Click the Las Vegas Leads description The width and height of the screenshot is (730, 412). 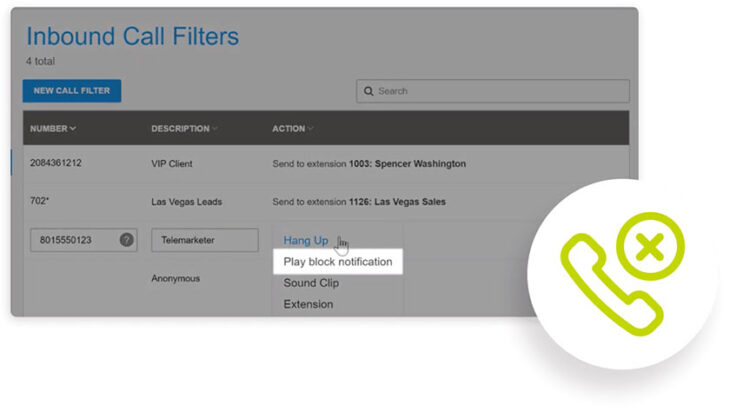click(186, 201)
